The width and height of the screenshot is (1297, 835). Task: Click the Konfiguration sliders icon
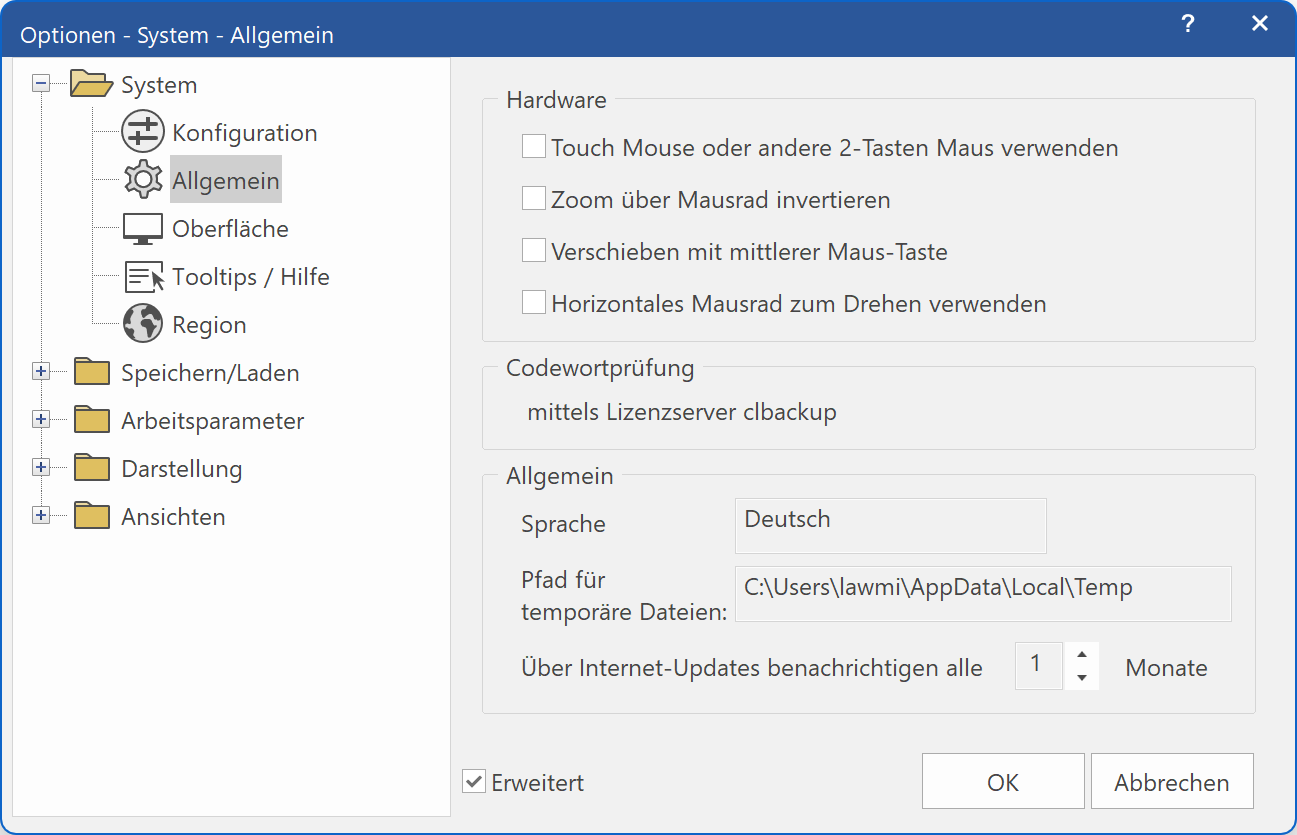click(142, 132)
